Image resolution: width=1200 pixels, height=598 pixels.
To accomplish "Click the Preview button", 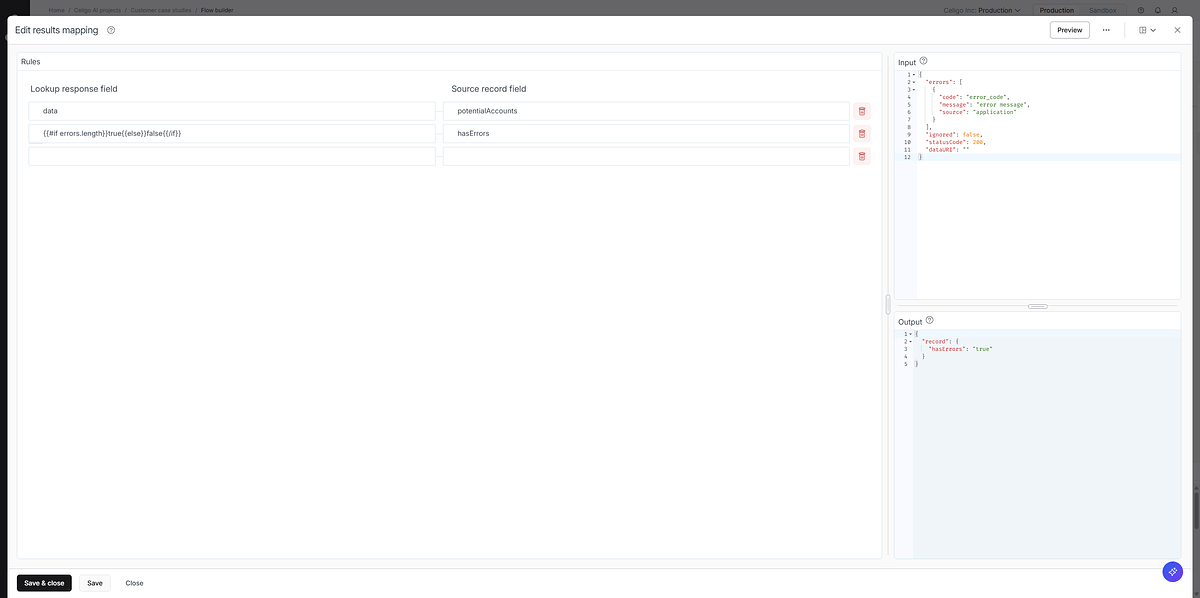I will coord(1070,30).
